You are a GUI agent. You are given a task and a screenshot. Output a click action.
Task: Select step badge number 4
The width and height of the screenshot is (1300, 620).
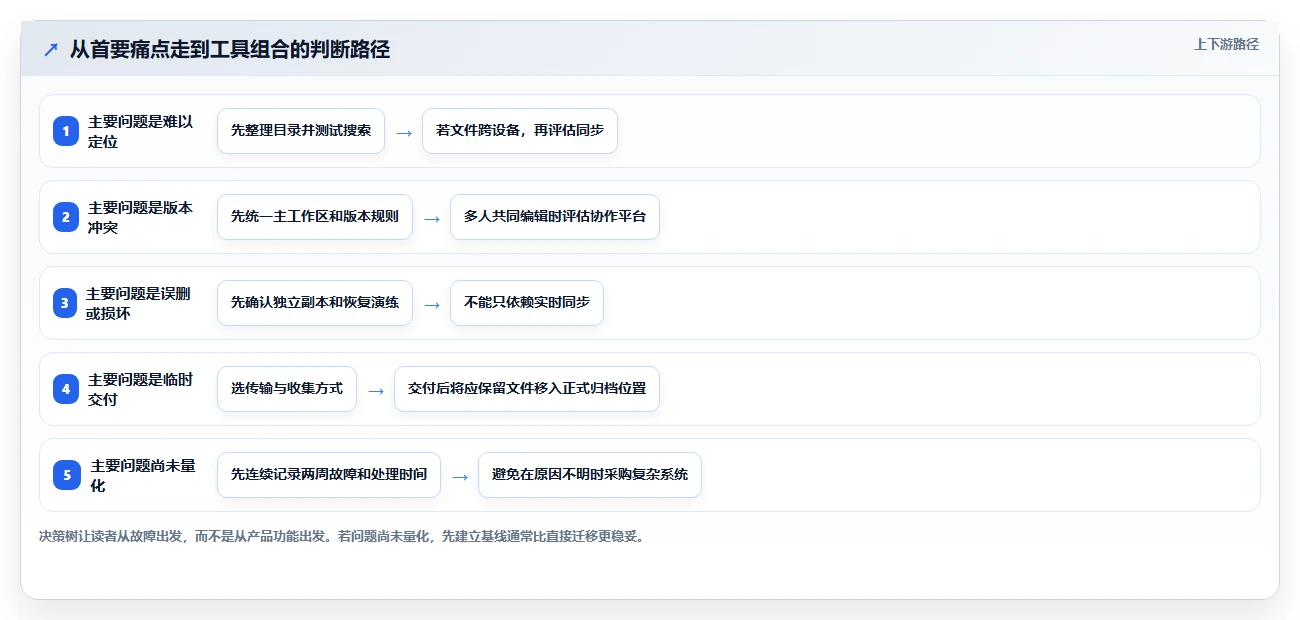[66, 389]
